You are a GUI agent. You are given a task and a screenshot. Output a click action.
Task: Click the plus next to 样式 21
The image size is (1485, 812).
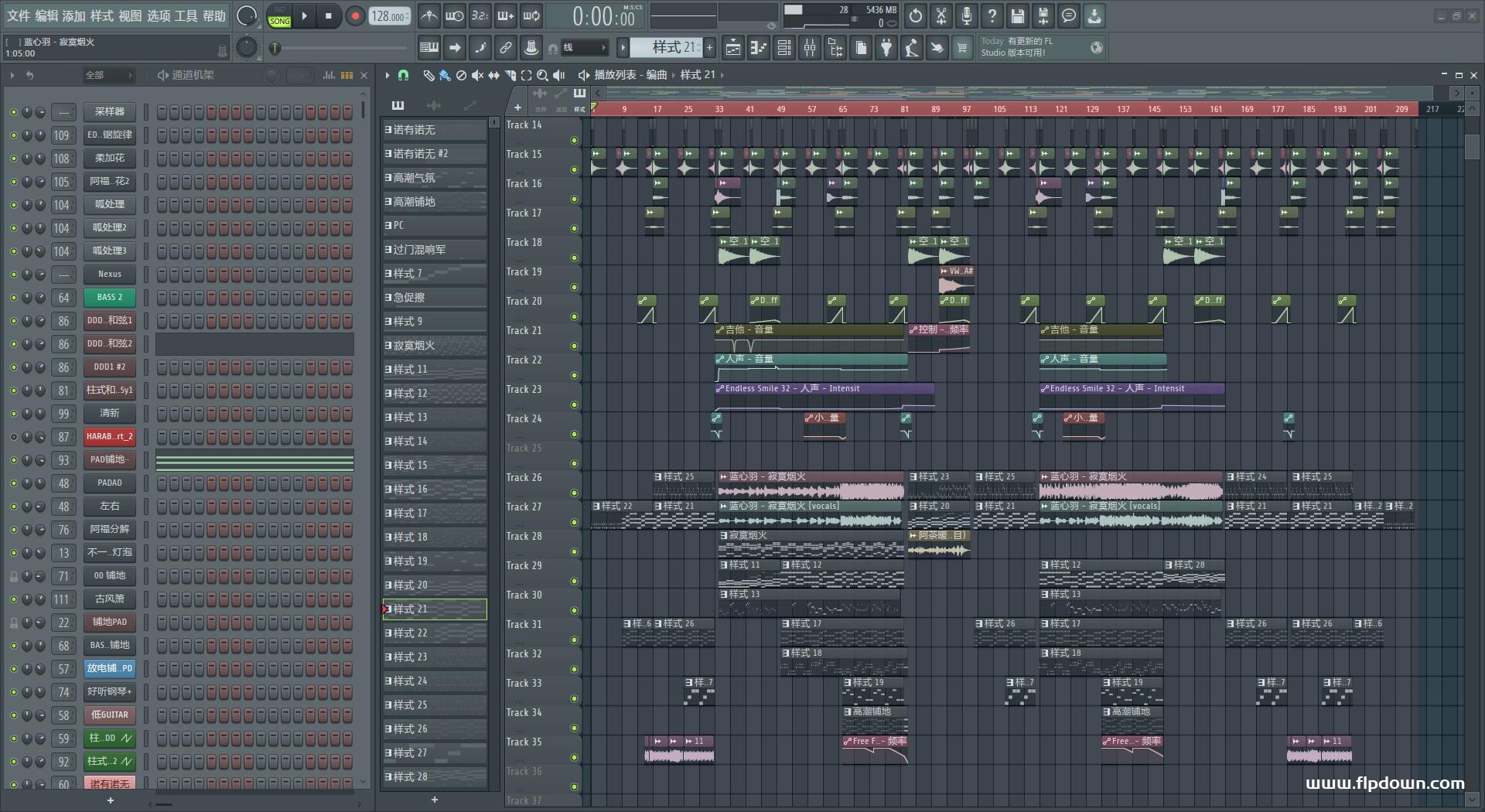[709, 48]
